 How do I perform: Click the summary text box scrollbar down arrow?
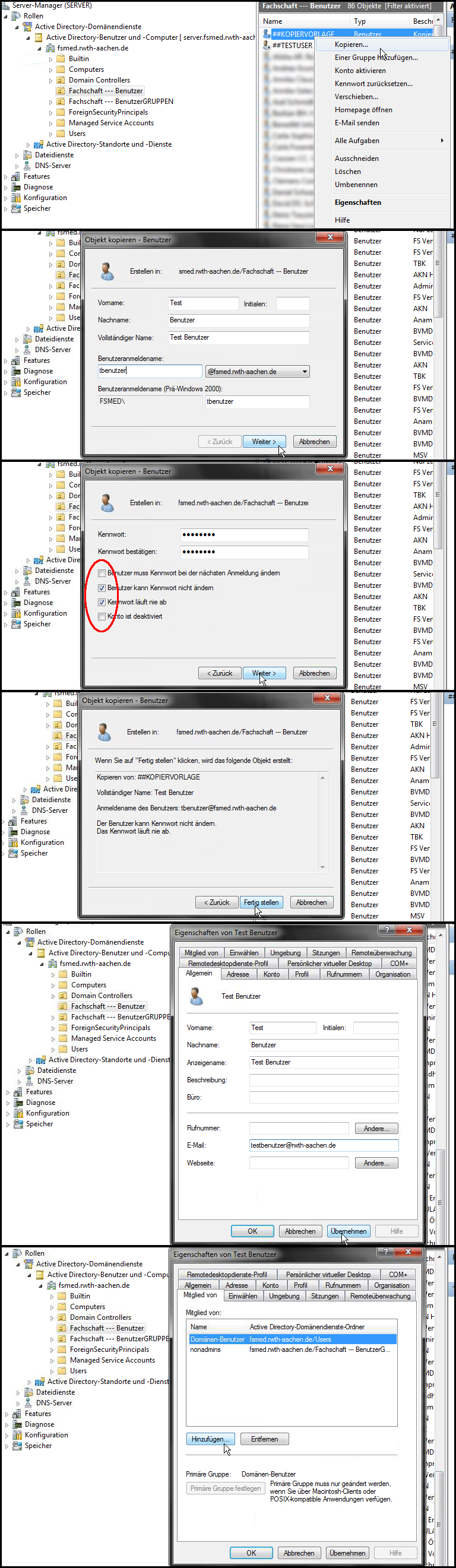coord(322,867)
